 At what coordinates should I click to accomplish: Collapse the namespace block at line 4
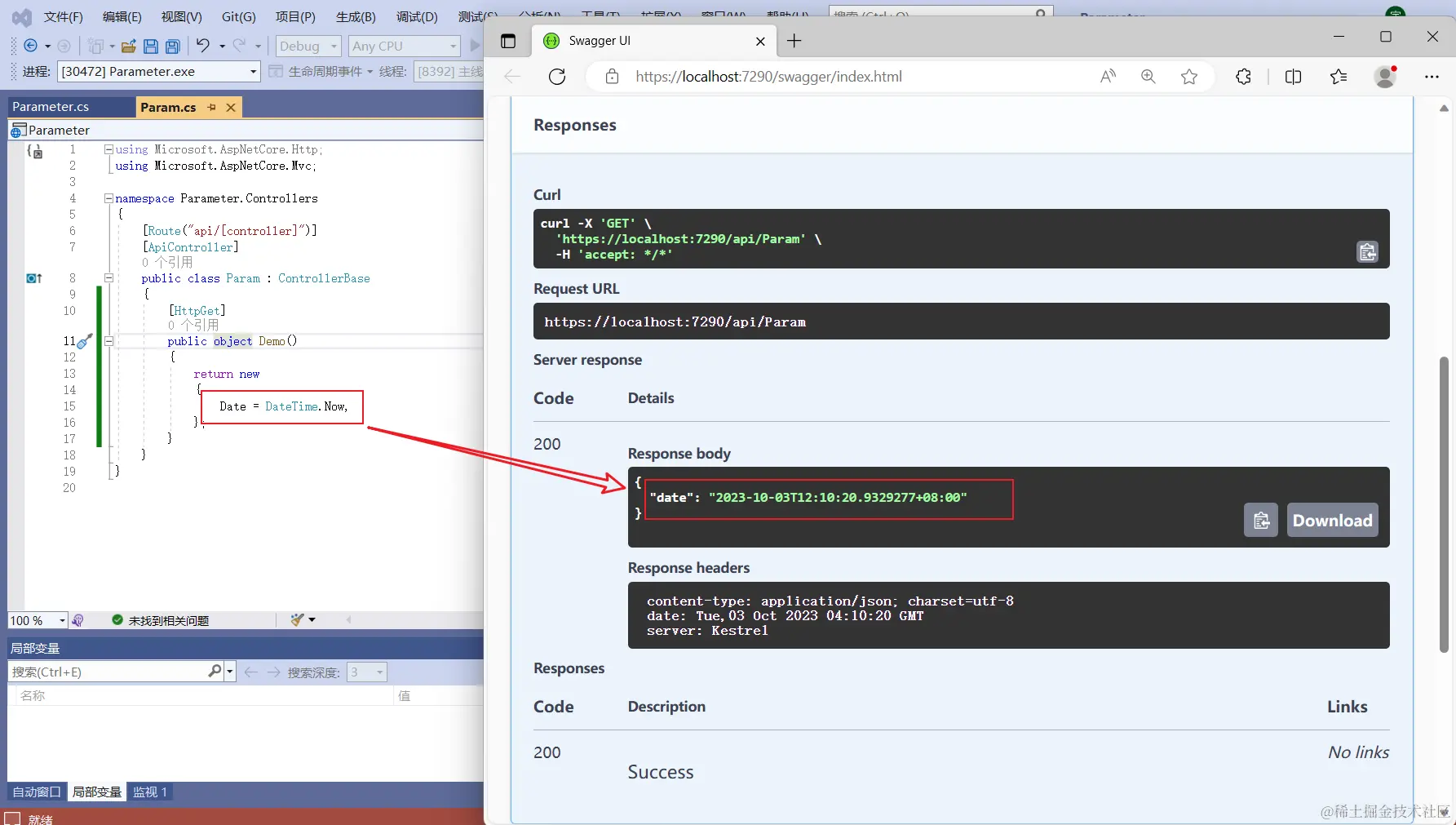[108, 198]
